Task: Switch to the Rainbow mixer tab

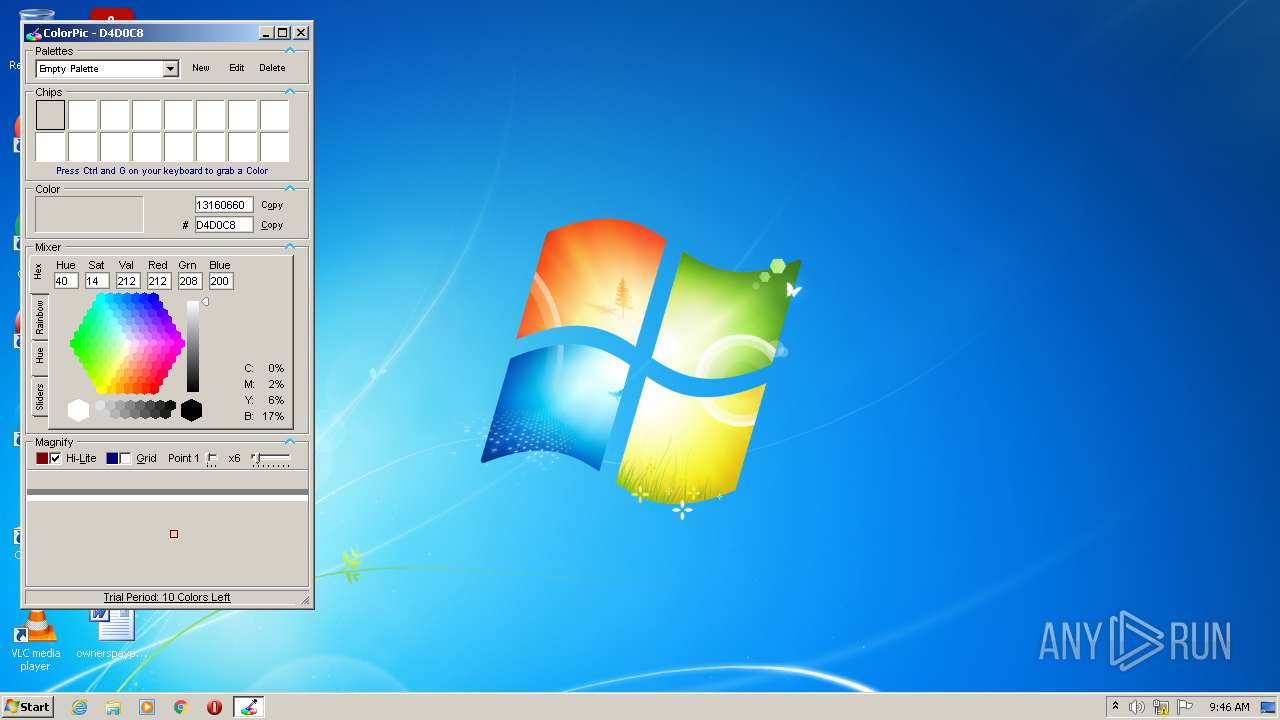Action: (x=40, y=316)
